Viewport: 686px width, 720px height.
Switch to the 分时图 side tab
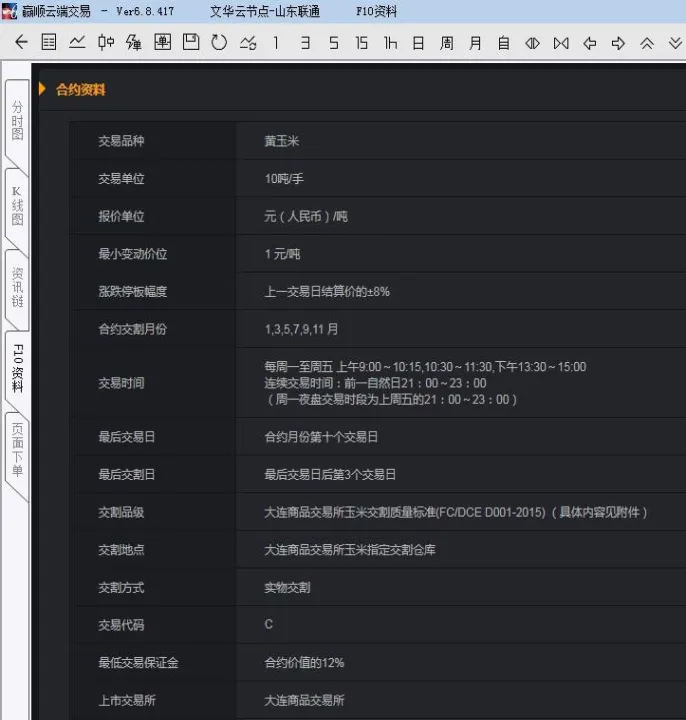pos(17,120)
